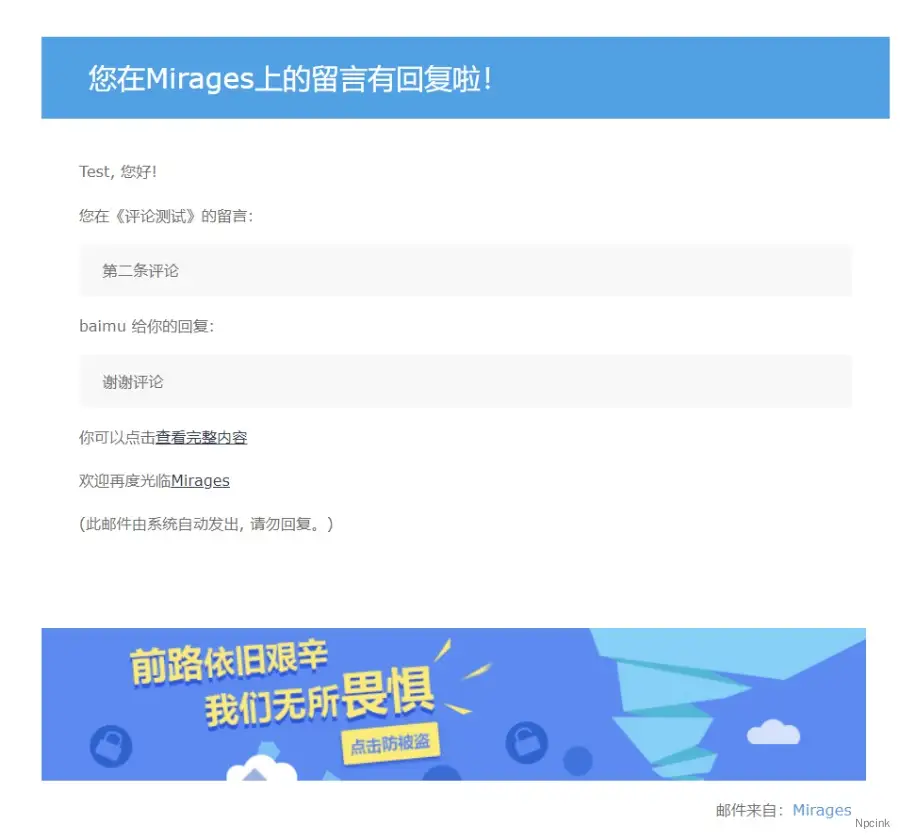Select the article title 《评论测试》 text

pyautogui.click(x=154, y=215)
